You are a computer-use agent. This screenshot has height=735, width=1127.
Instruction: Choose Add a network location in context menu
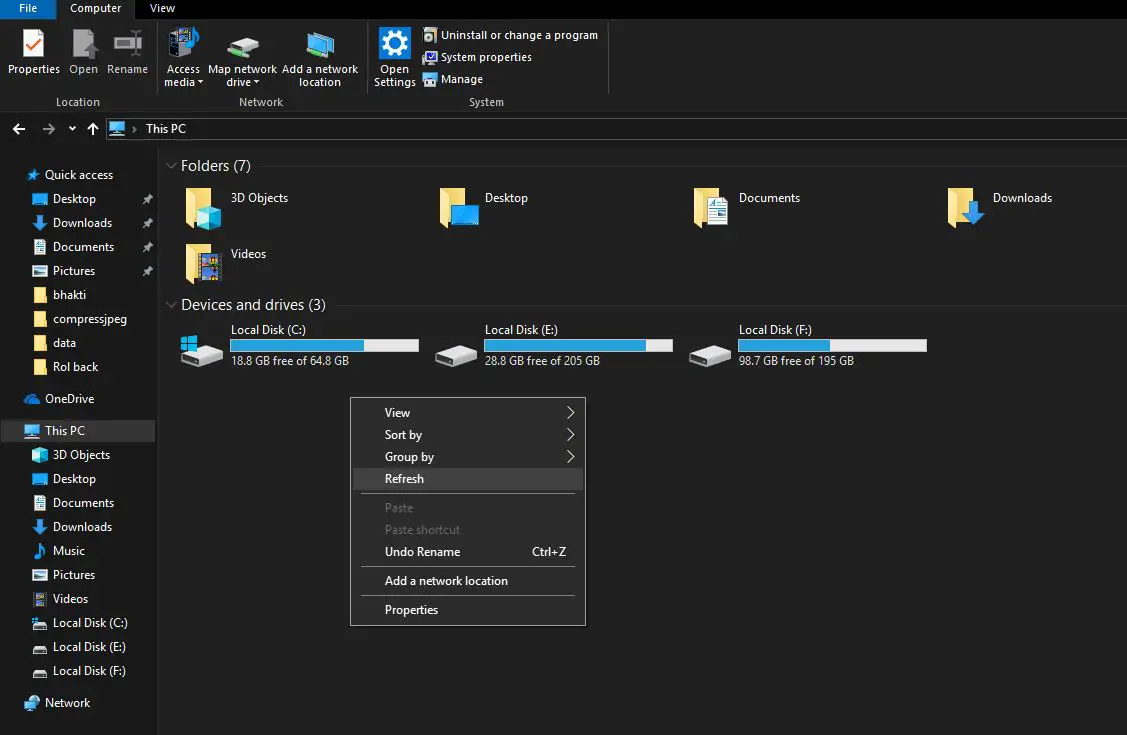[468, 581]
